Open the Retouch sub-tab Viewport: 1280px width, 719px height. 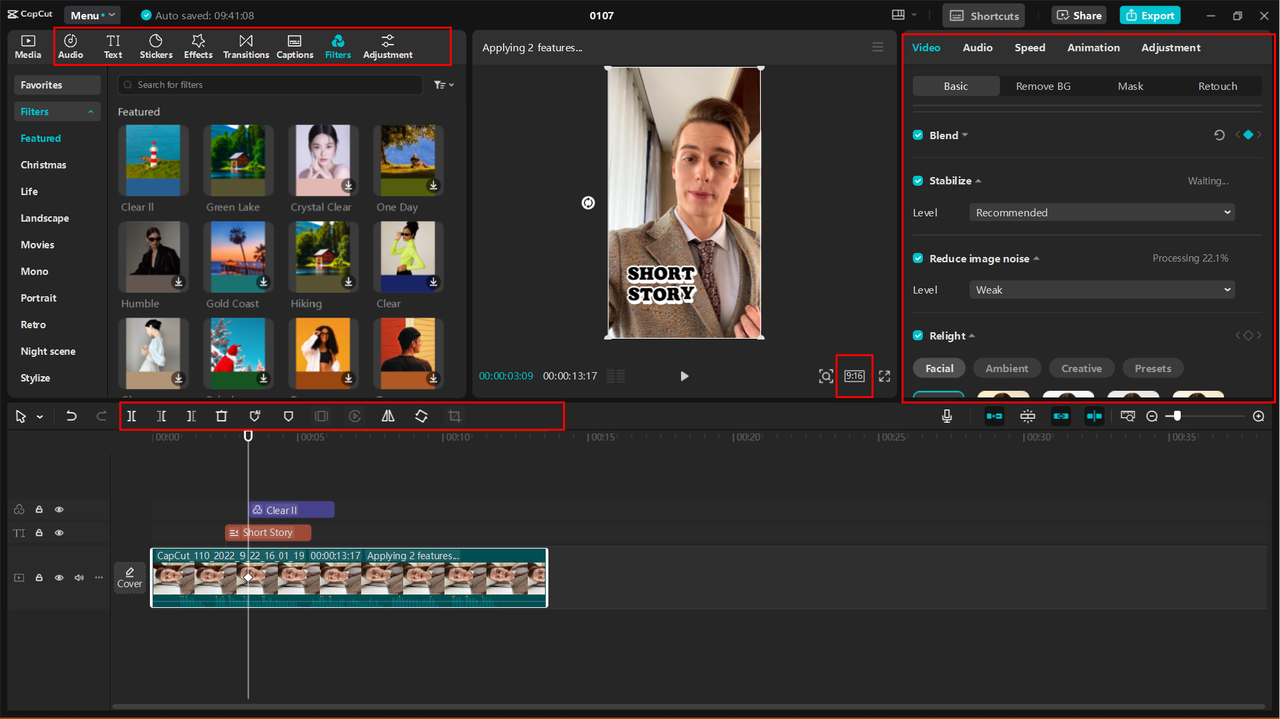1218,86
